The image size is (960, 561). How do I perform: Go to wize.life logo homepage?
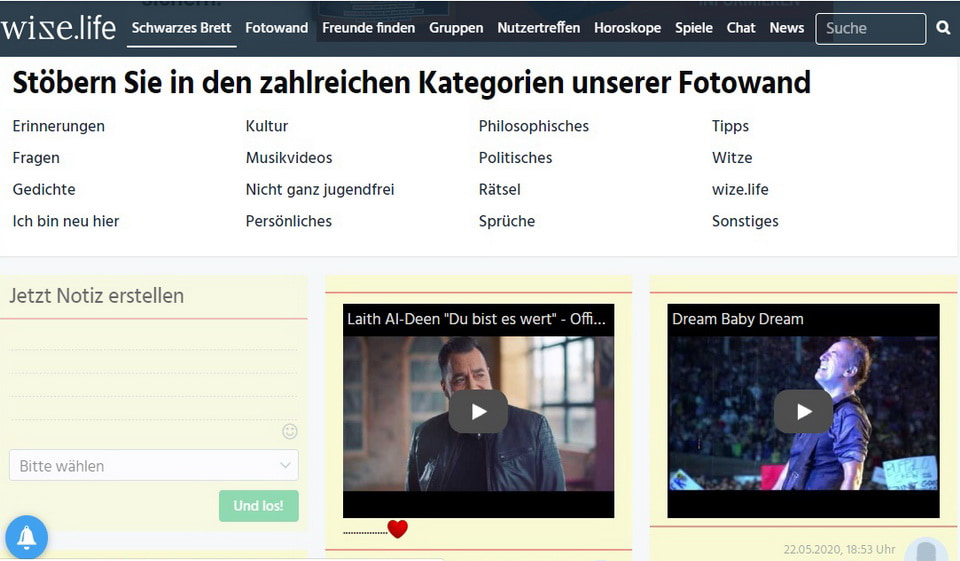(58, 28)
